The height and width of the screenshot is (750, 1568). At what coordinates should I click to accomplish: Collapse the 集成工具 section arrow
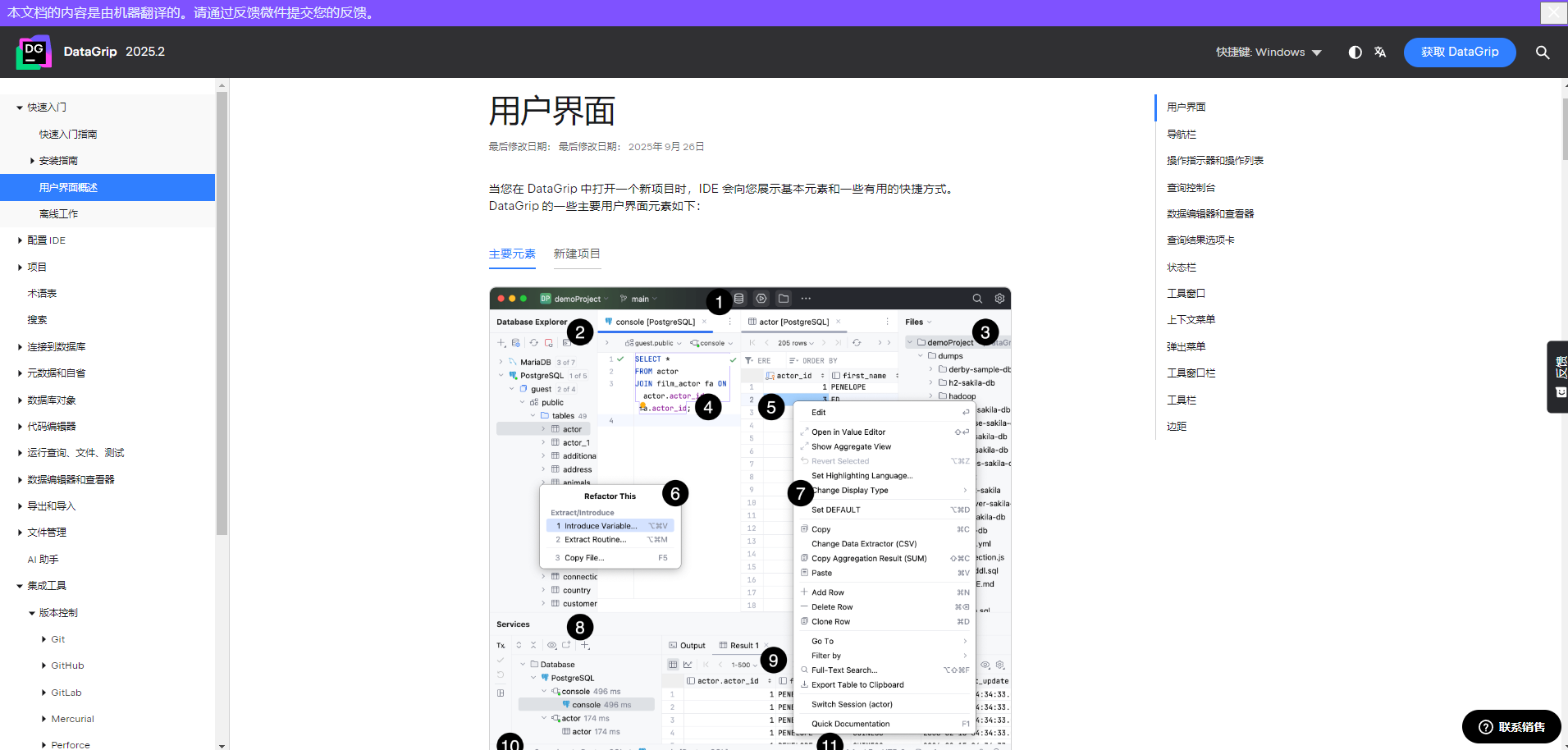pos(20,586)
